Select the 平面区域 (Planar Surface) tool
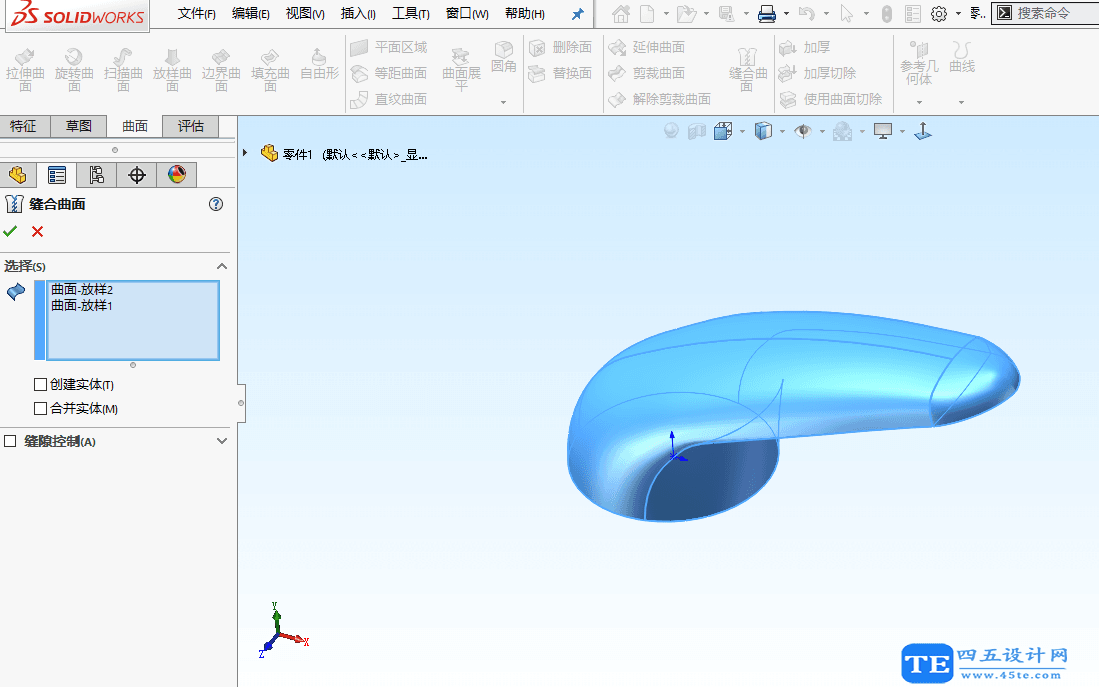The width and height of the screenshot is (1099, 687). pyautogui.click(x=392, y=46)
